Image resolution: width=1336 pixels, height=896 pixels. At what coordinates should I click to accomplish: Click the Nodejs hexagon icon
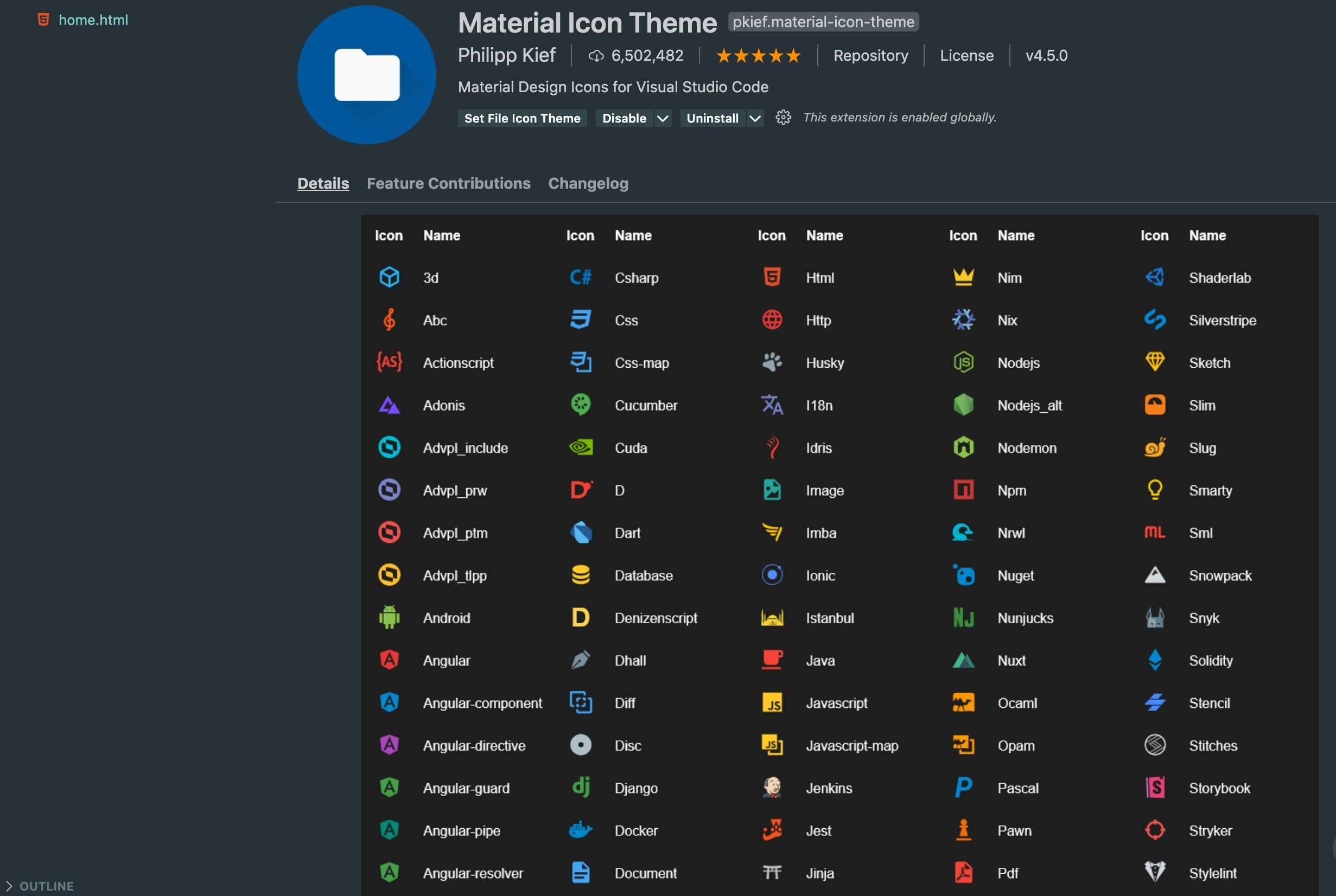click(963, 362)
